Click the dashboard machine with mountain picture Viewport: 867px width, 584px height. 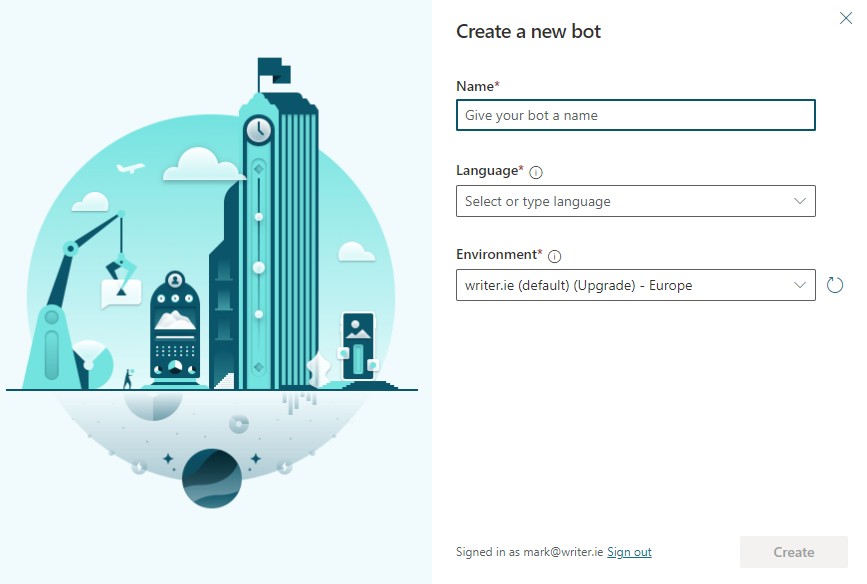(x=175, y=327)
